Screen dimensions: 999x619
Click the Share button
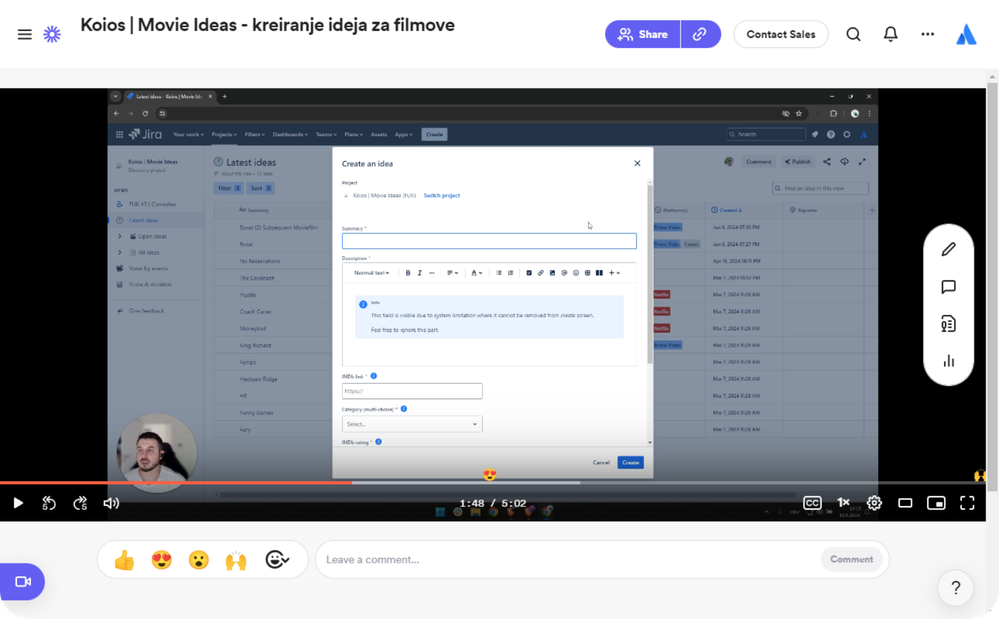(x=642, y=34)
